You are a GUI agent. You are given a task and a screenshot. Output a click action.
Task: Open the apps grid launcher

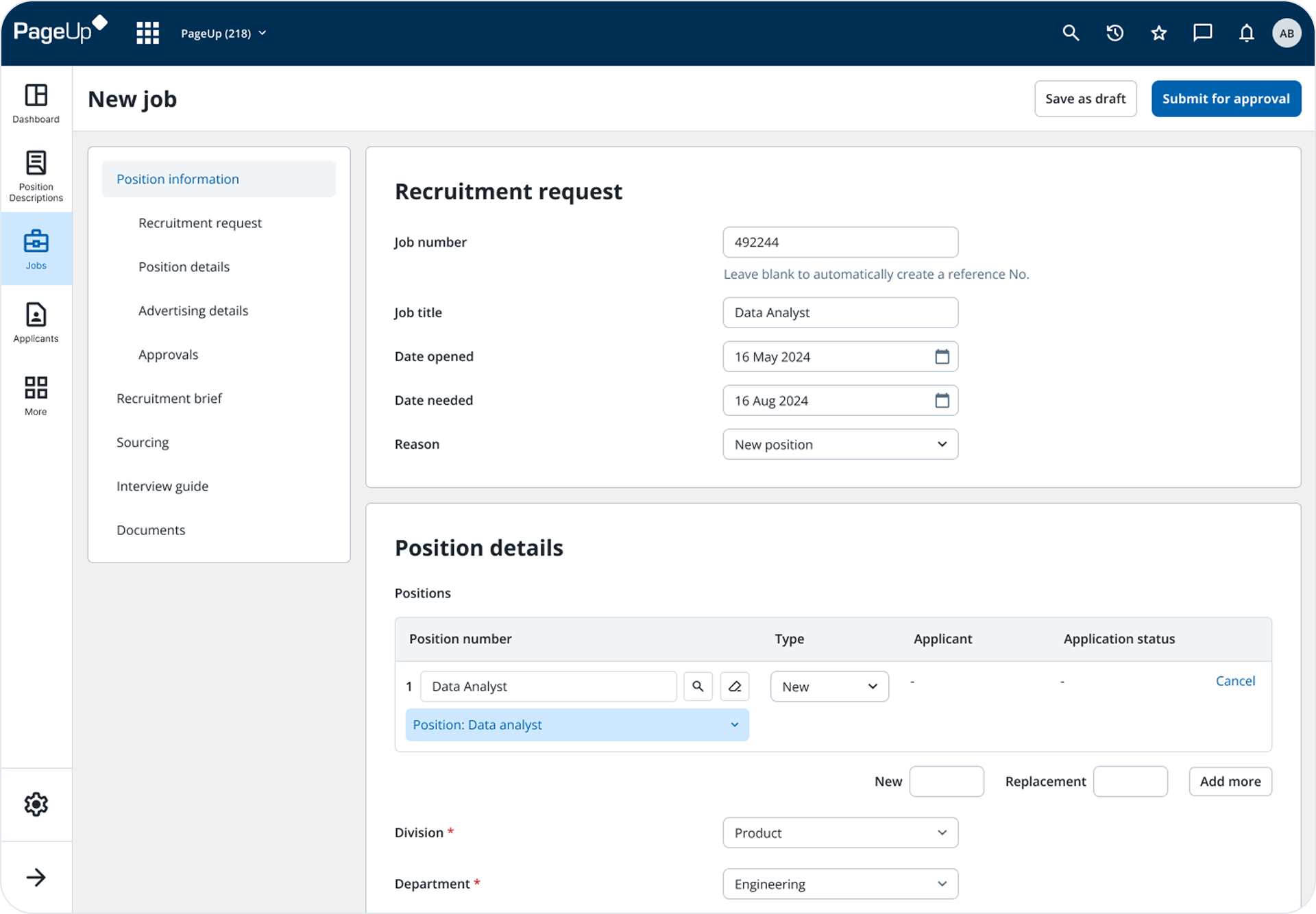[147, 32]
